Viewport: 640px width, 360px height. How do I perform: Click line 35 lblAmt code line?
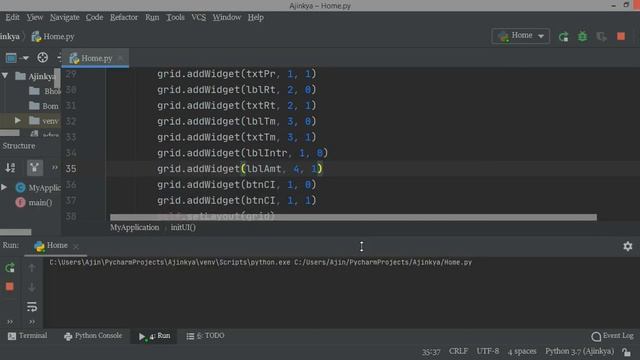[x=240, y=169]
